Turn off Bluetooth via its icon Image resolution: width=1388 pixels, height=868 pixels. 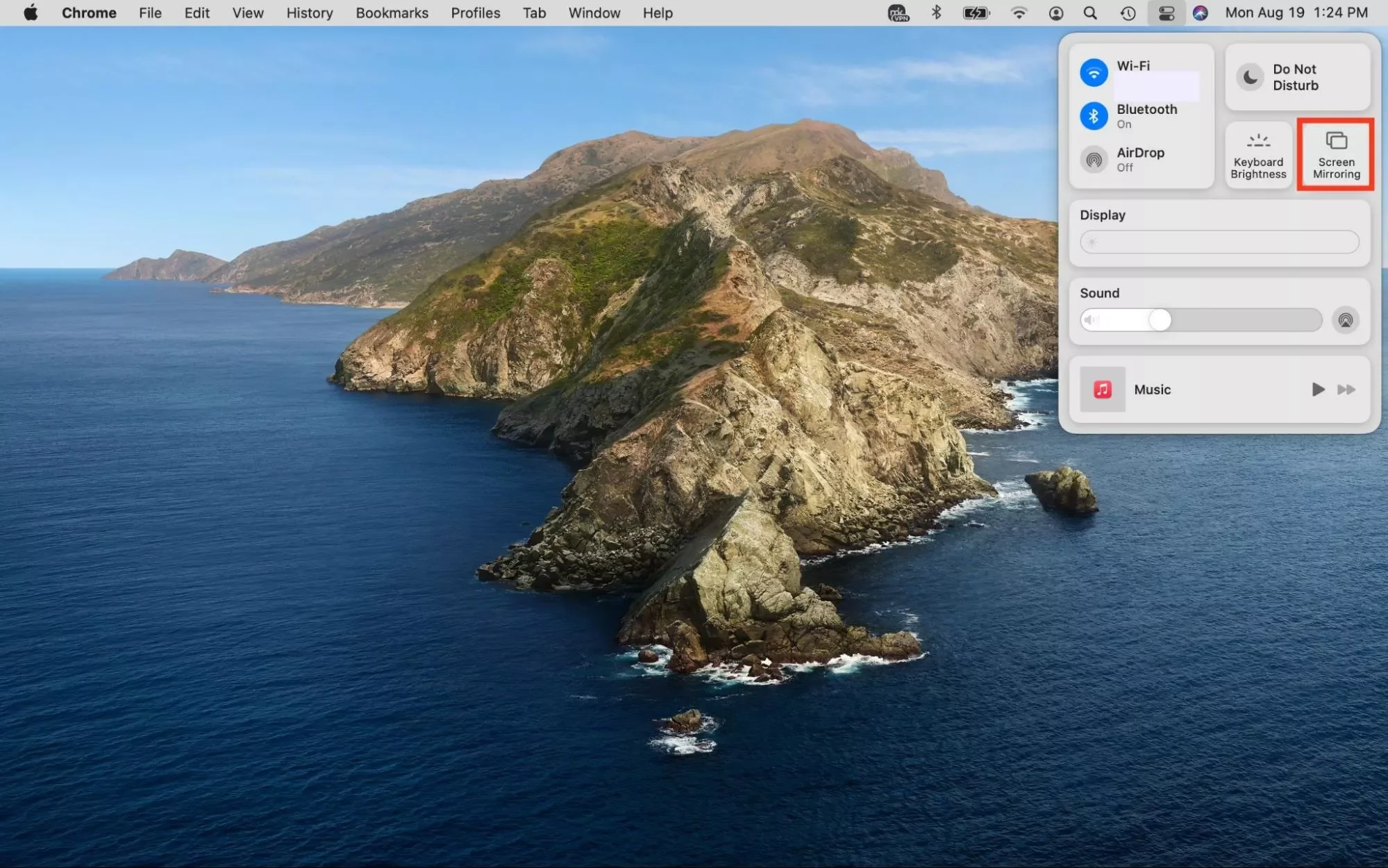tap(1093, 116)
